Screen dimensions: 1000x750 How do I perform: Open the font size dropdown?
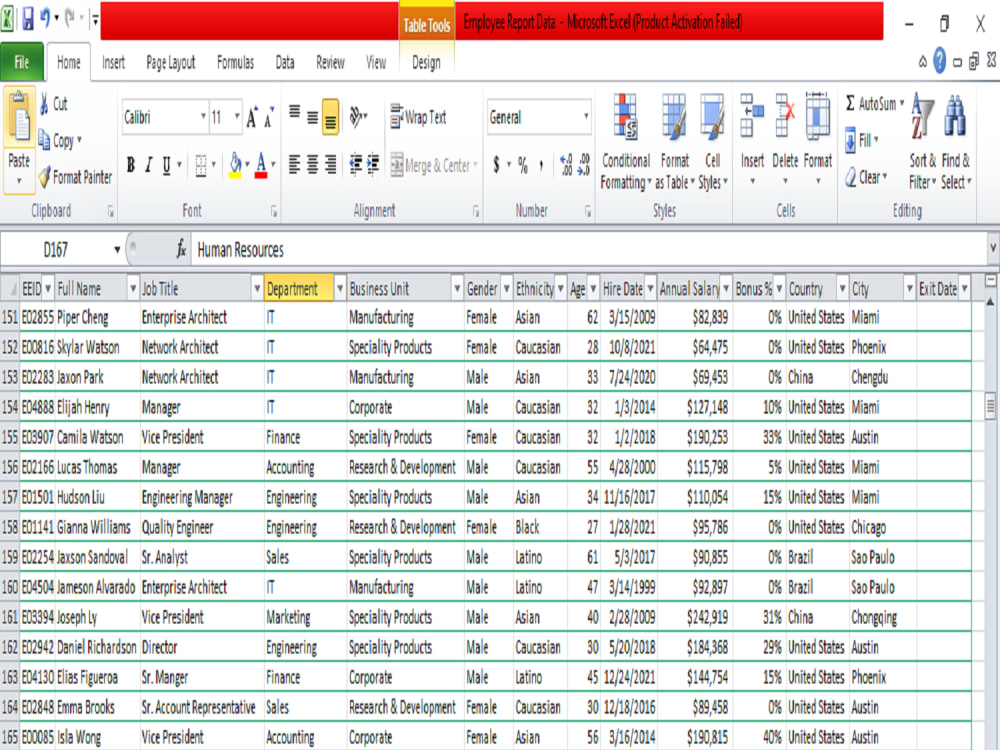(237, 117)
